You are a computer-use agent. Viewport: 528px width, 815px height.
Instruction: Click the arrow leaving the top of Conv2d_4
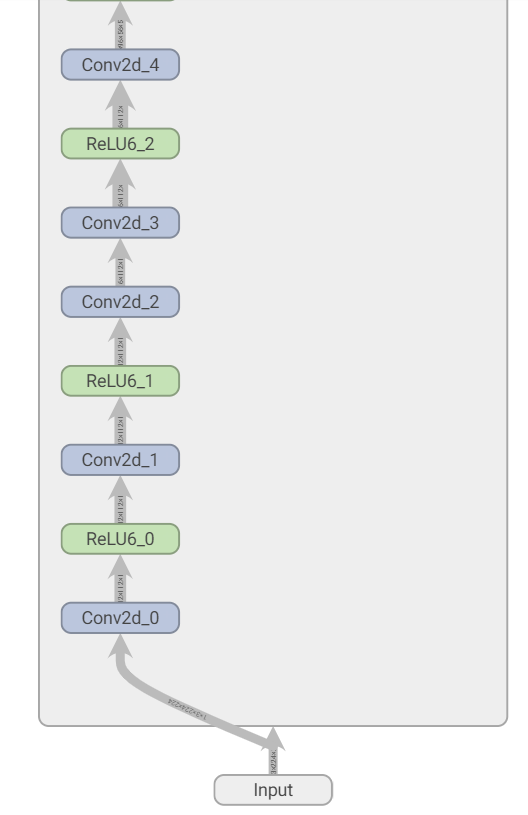pos(120,25)
